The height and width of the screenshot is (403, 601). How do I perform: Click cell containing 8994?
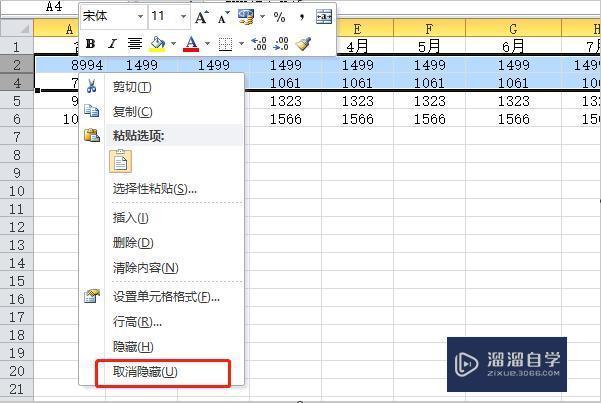click(x=70, y=65)
